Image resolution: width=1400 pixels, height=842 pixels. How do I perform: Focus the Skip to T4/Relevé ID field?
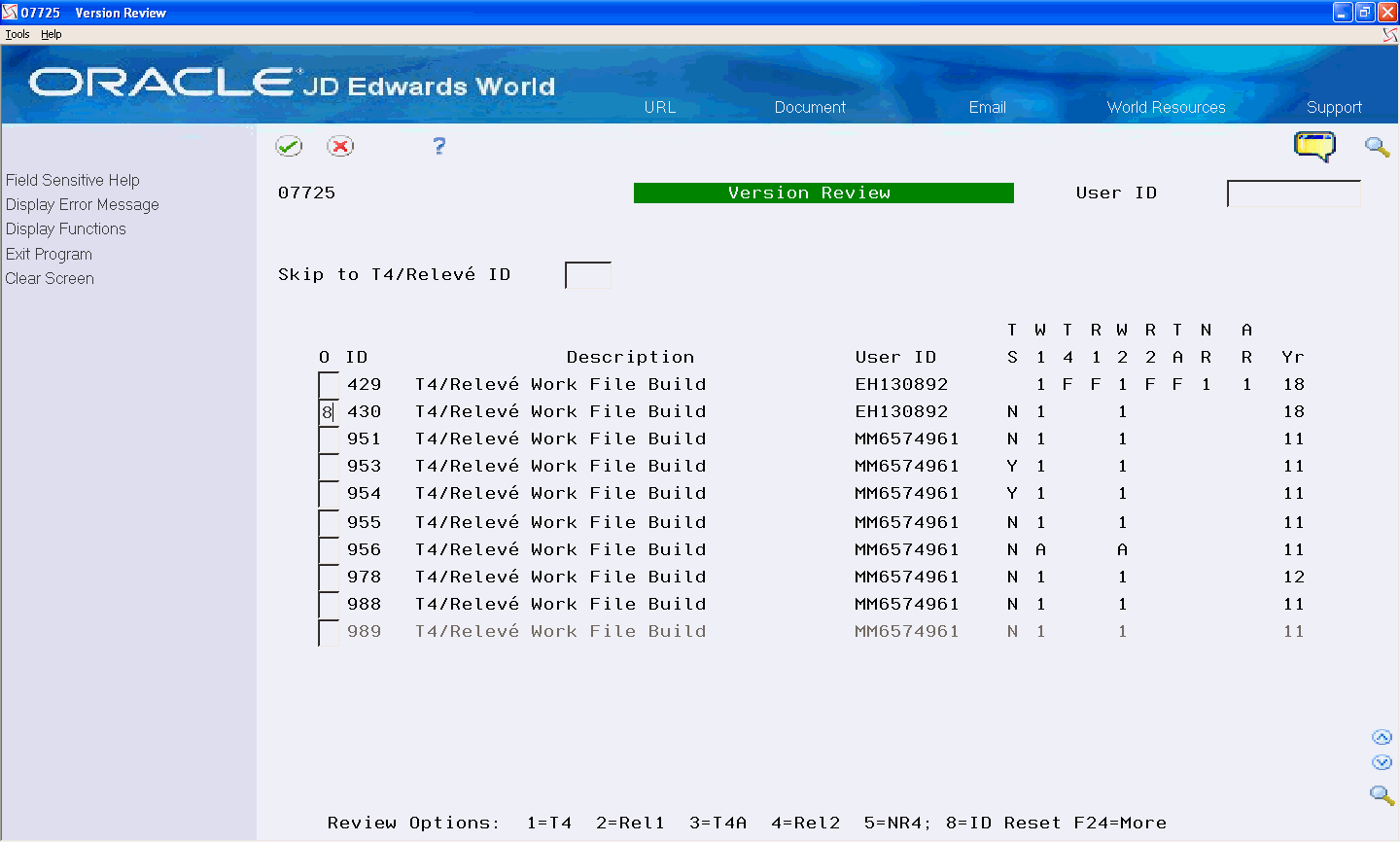(588, 275)
